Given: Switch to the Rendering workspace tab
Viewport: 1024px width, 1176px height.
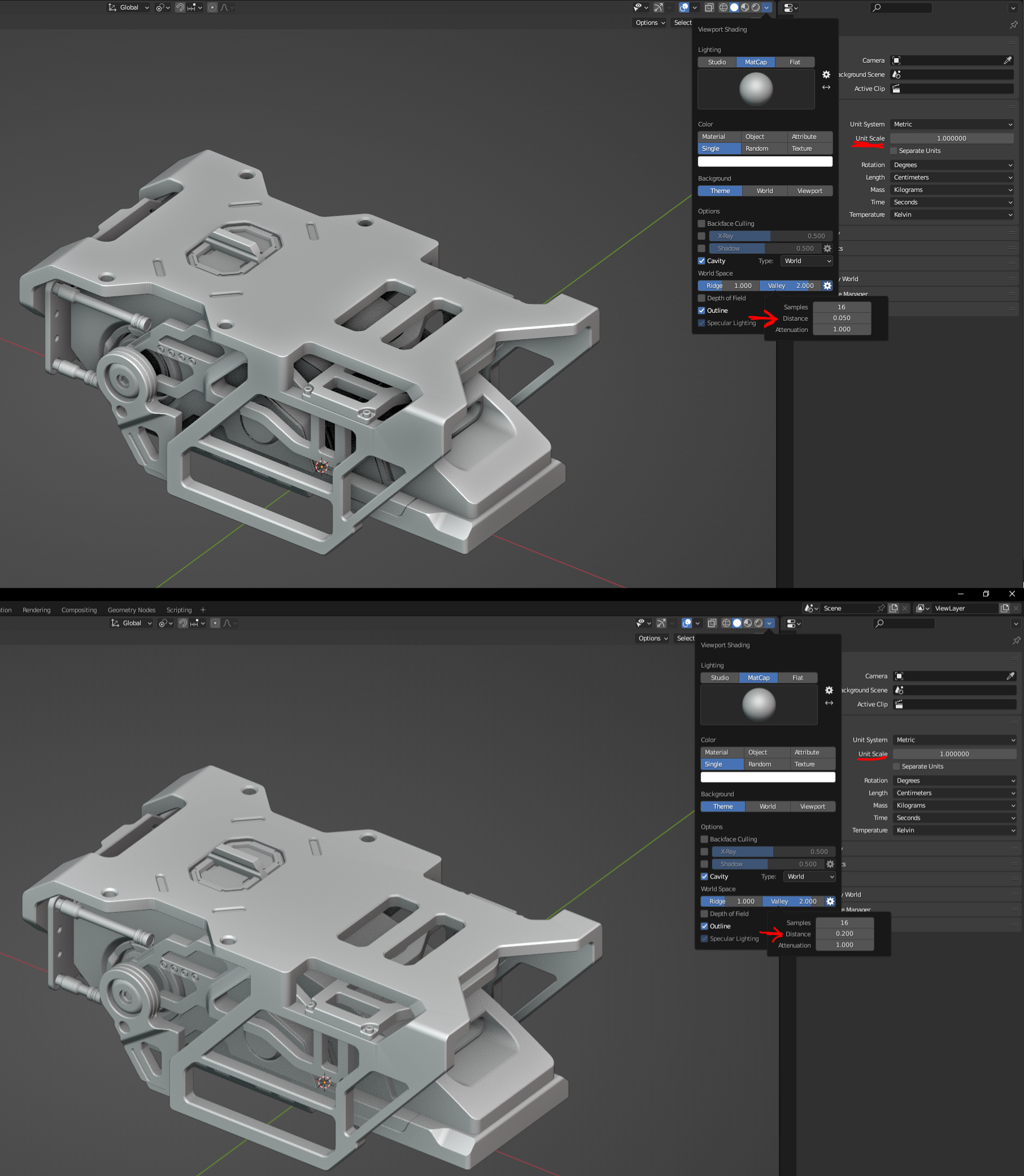Looking at the screenshot, I should [x=37, y=610].
